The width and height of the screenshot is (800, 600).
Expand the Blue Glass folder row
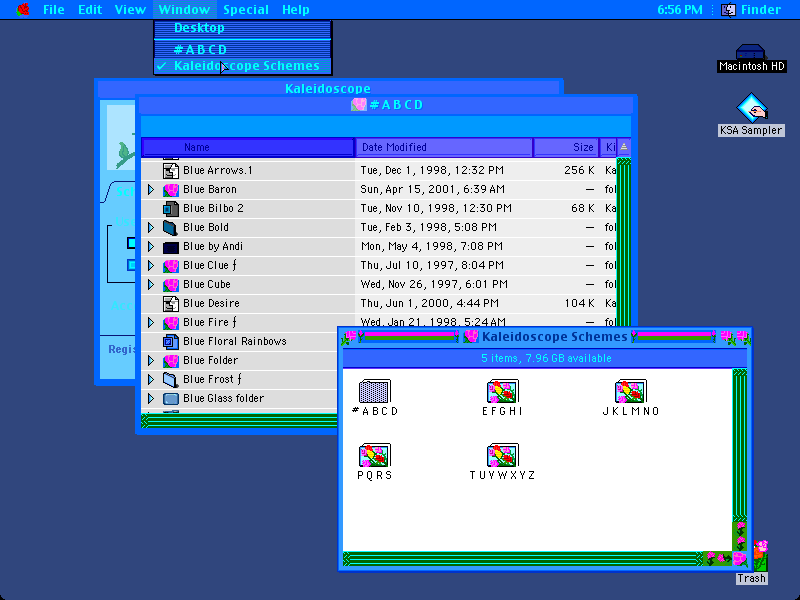pos(151,398)
